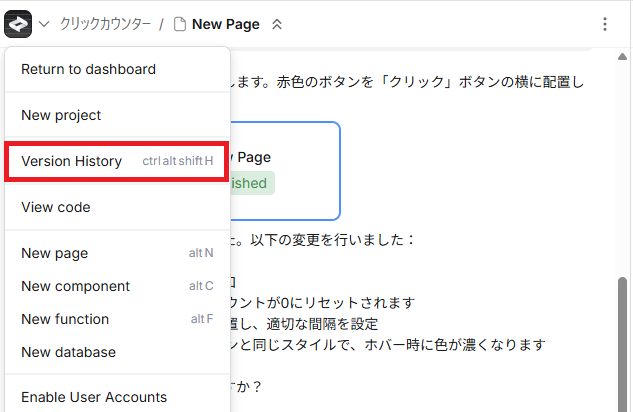Click the page file icon in breadcrumb

[x=180, y=24]
